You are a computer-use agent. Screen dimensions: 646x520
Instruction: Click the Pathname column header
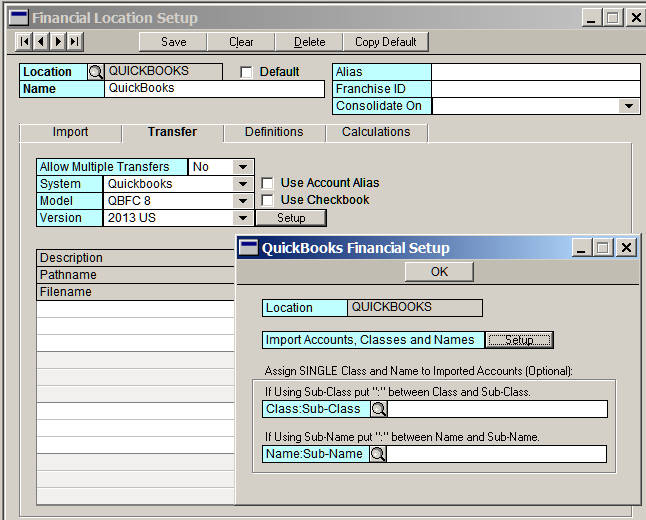click(136, 275)
